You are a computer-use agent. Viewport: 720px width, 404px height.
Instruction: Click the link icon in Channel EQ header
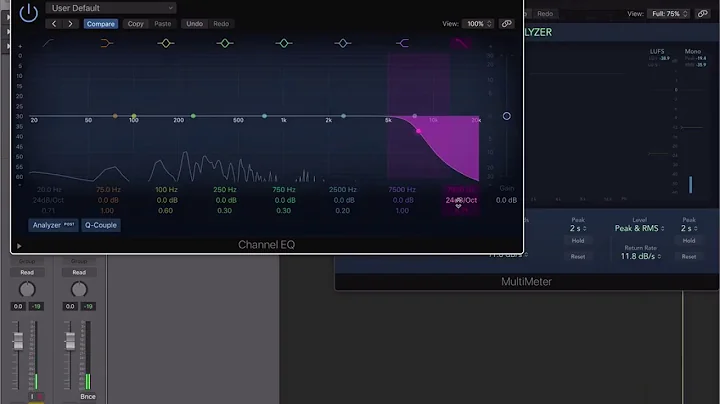coord(506,24)
